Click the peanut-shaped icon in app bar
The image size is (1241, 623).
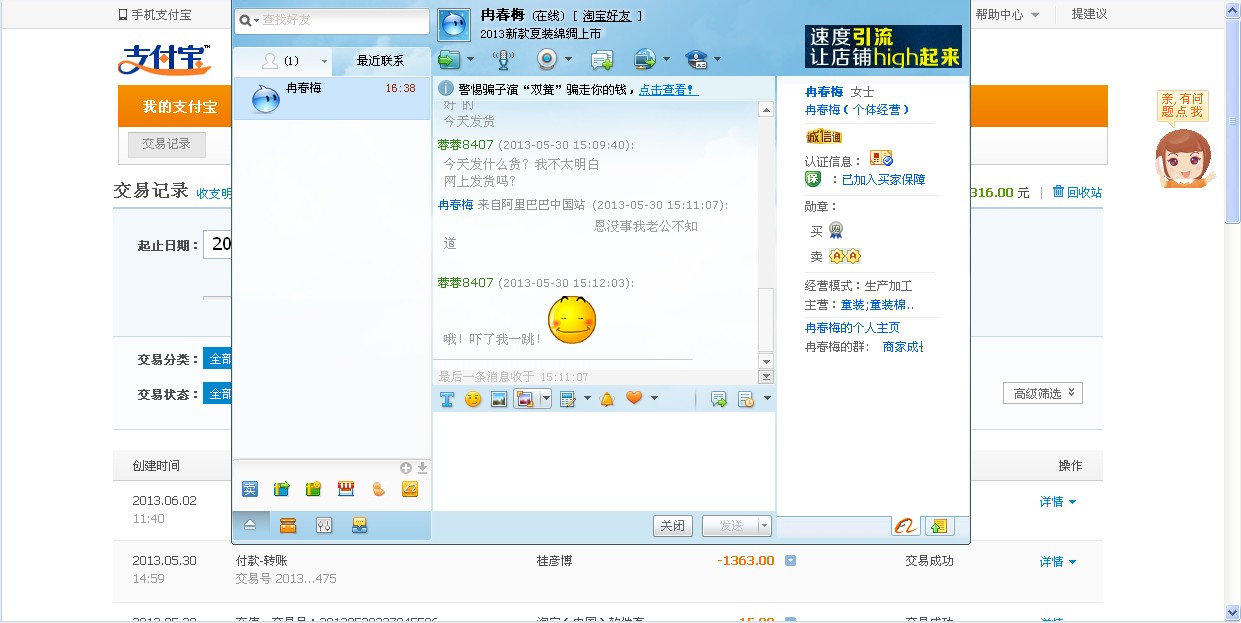click(378, 489)
